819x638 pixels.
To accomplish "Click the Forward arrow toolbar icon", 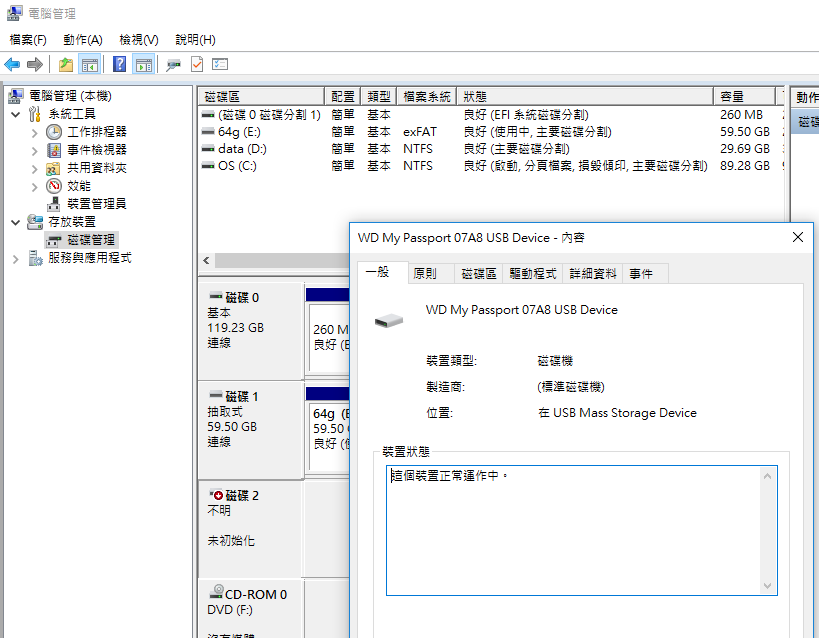I will [x=35, y=65].
